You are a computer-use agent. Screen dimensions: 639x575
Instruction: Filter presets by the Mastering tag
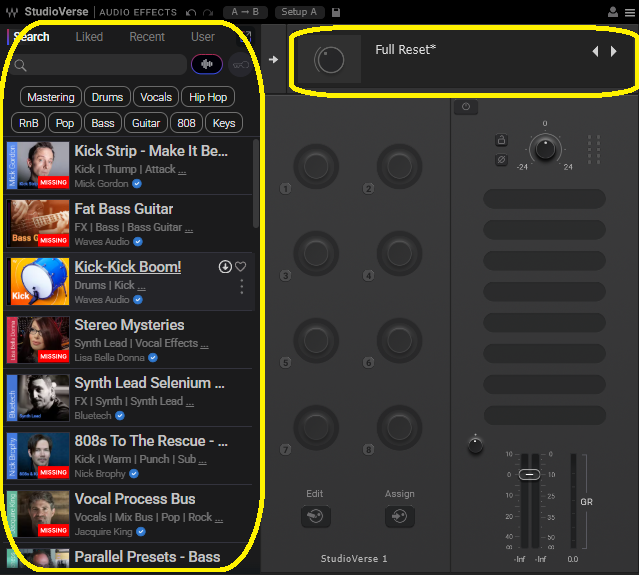(51, 97)
